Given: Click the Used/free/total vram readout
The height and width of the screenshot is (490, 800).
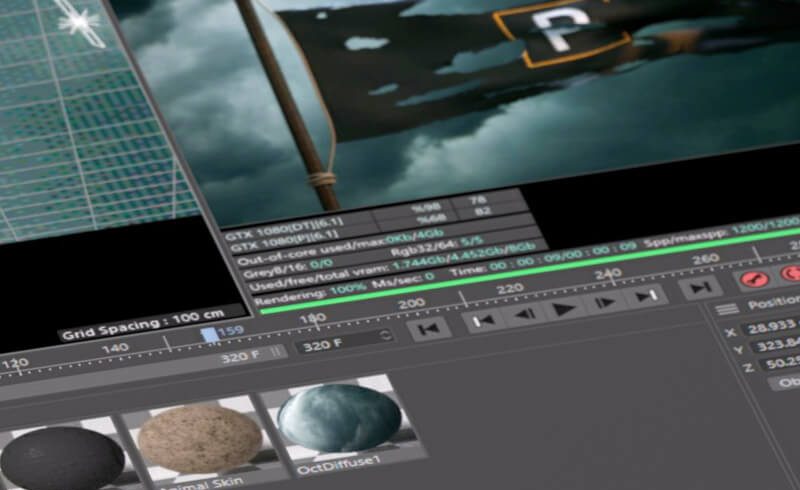Looking at the screenshot, I should 393,266.
